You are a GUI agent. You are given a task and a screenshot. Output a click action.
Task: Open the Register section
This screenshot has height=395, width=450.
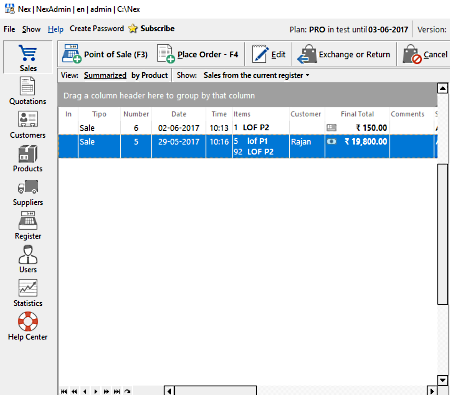click(x=28, y=226)
